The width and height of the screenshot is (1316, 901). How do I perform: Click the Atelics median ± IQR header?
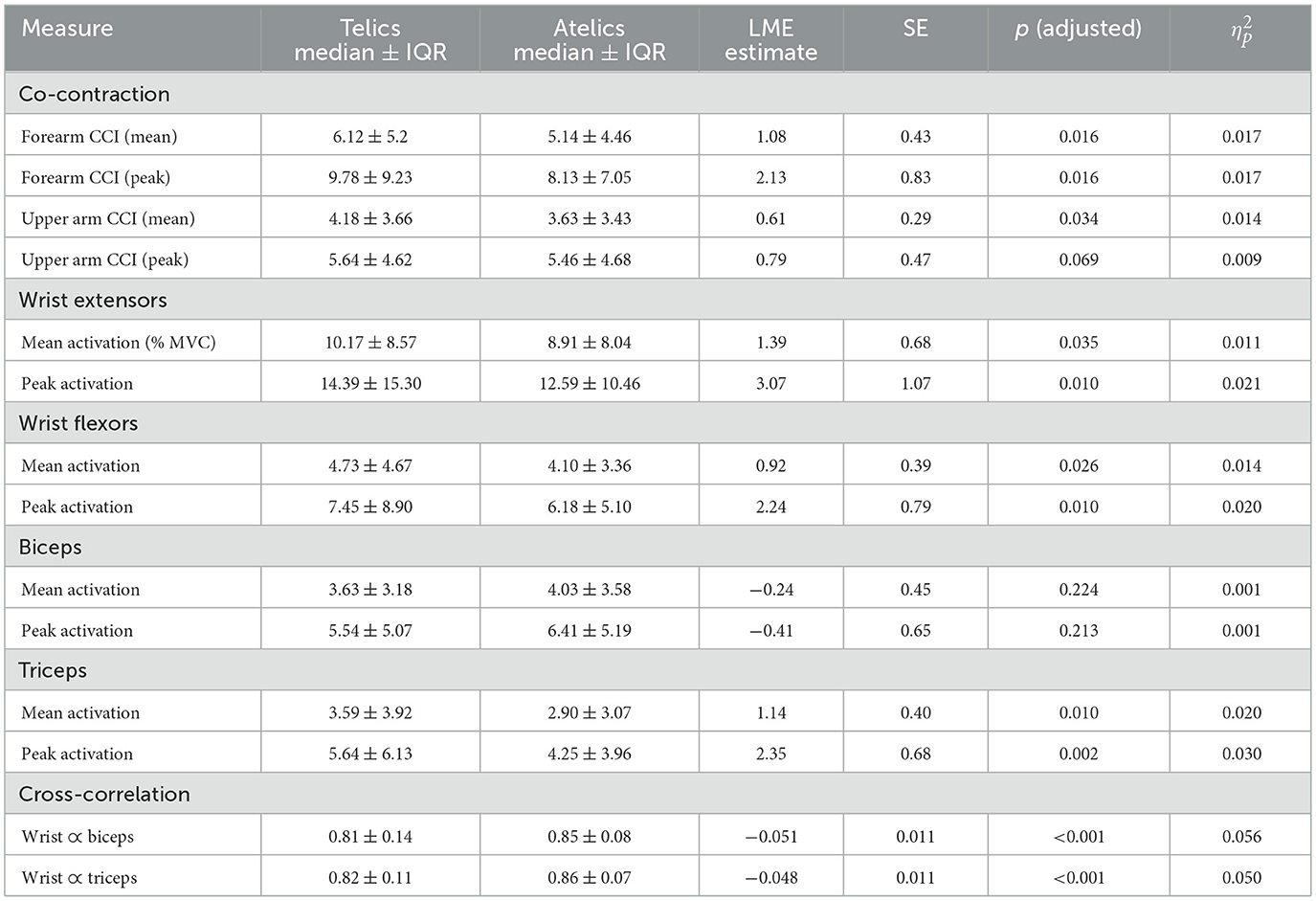click(589, 40)
